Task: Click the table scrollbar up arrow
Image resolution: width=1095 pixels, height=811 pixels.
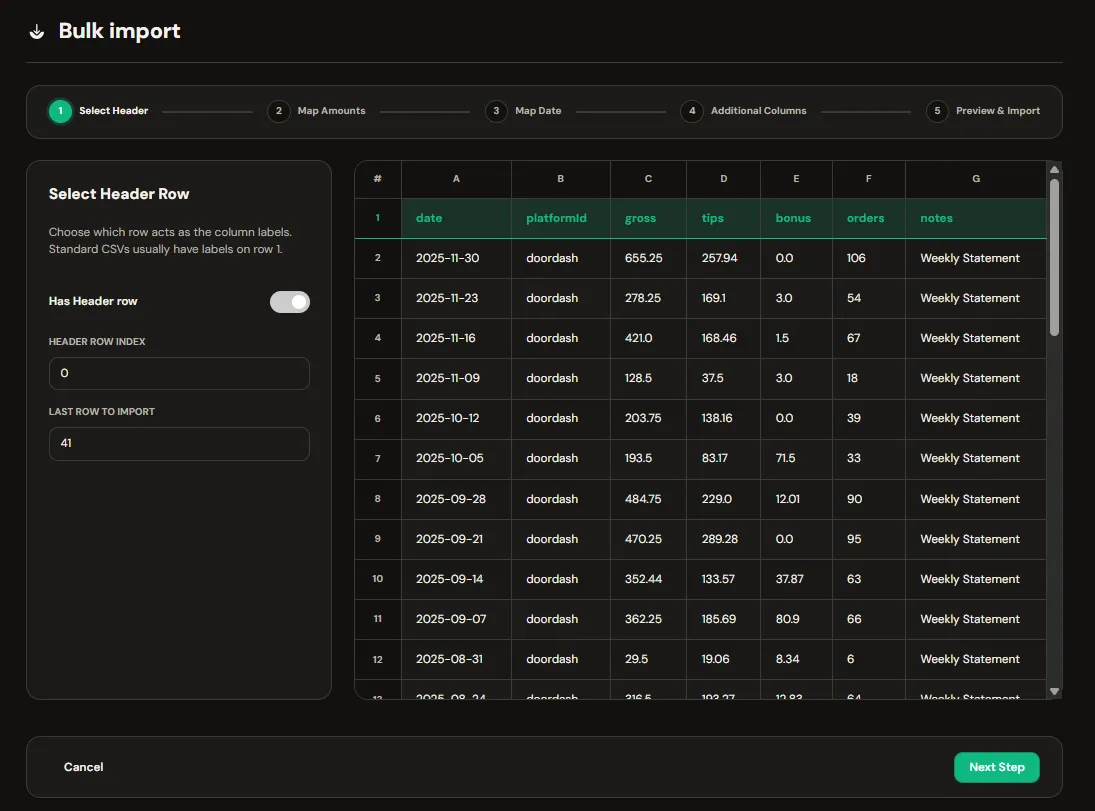Action: 1054,170
